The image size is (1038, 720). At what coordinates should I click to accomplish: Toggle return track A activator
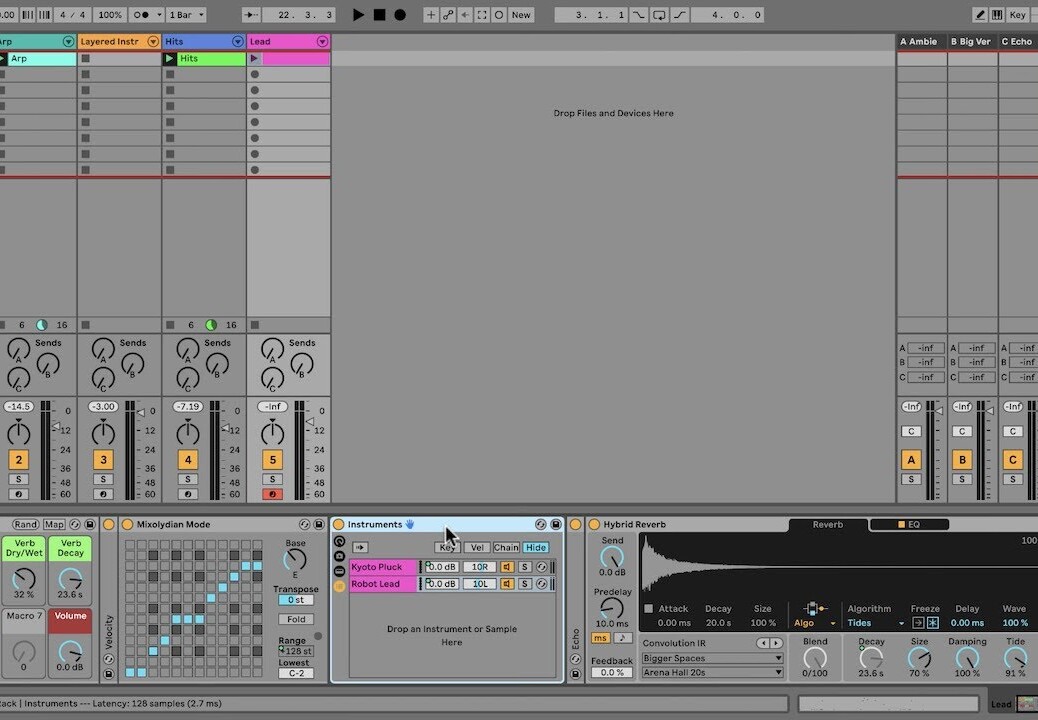tap(911, 459)
